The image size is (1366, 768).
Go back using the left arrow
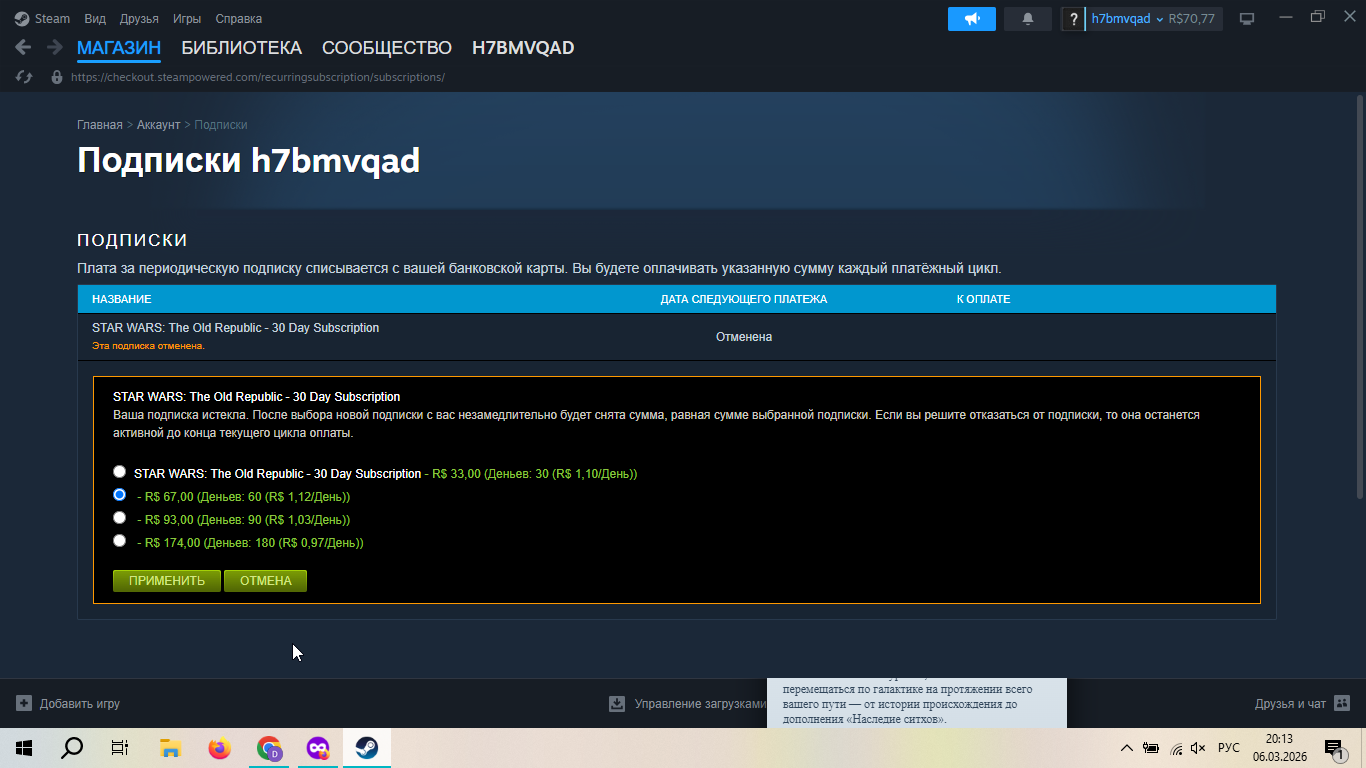pyautogui.click(x=23, y=47)
